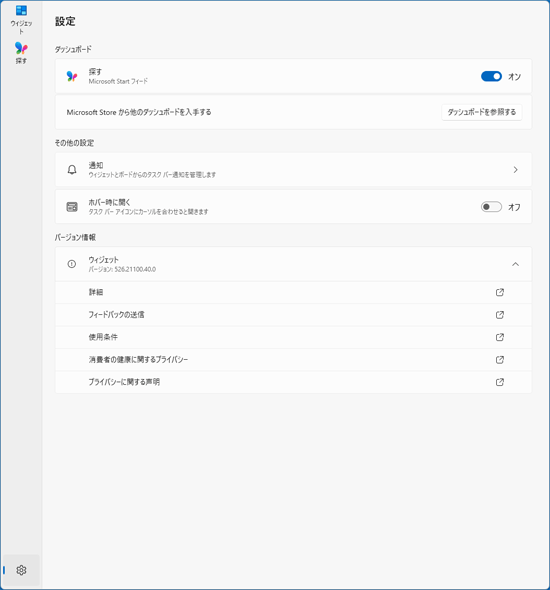Click the オフ label beside the hover toggle

(x=514, y=207)
